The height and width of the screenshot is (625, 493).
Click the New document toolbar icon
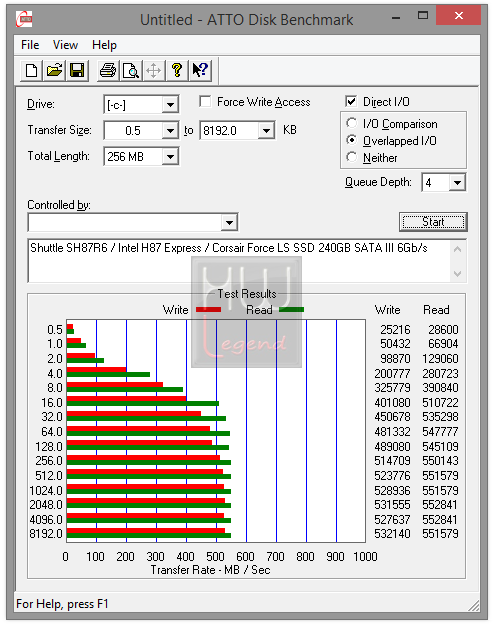pyautogui.click(x=31, y=71)
